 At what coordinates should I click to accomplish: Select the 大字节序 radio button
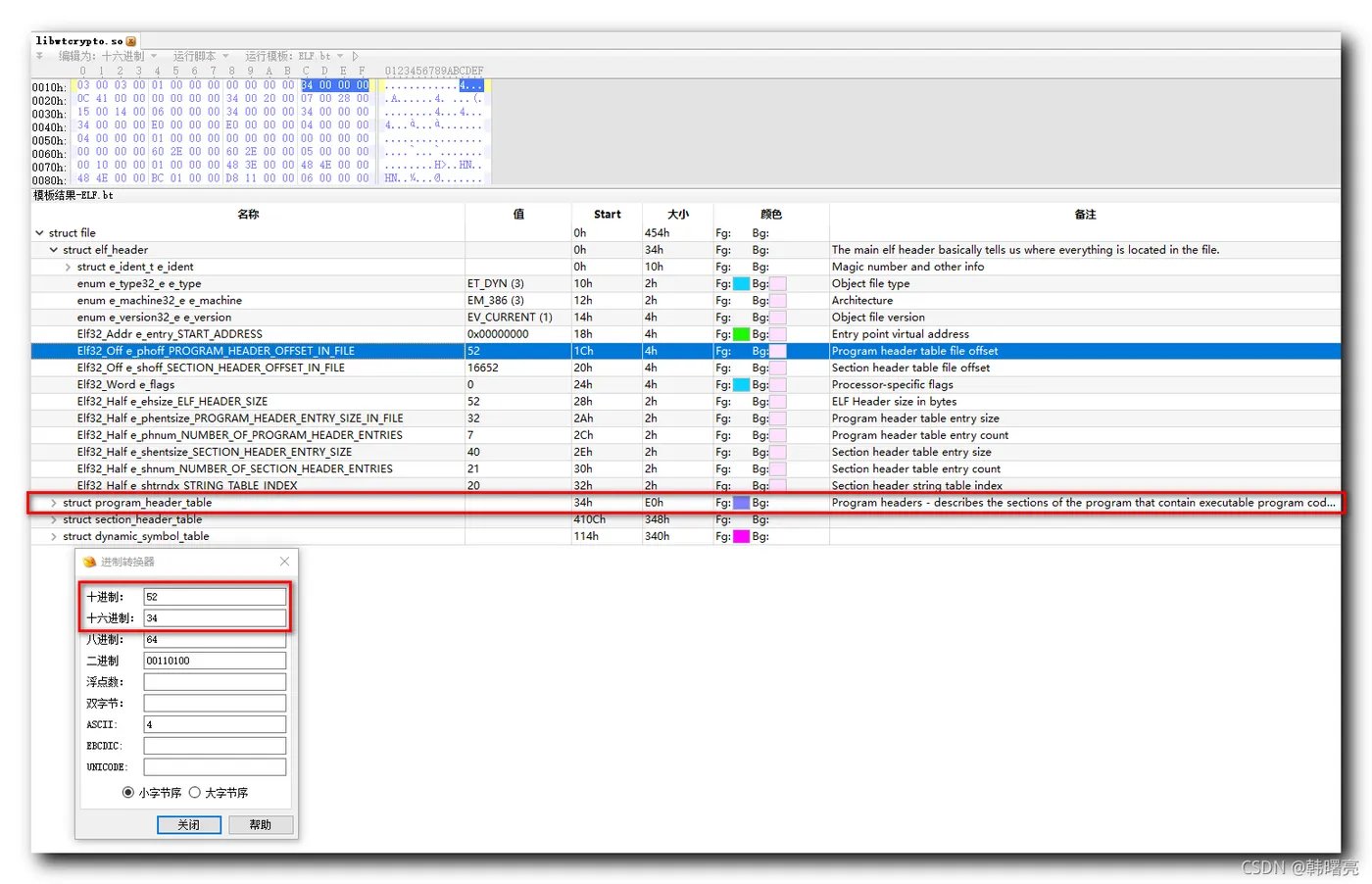[195, 793]
